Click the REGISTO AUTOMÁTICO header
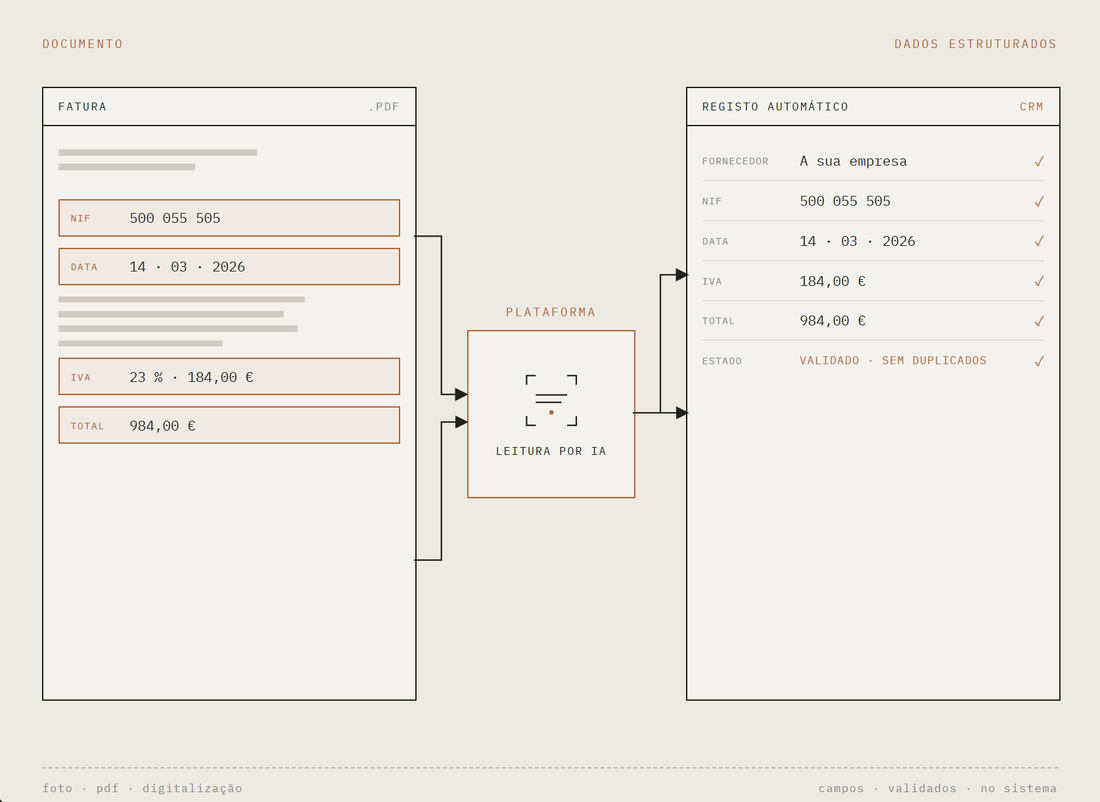This screenshot has height=802, width=1100. tap(775, 107)
